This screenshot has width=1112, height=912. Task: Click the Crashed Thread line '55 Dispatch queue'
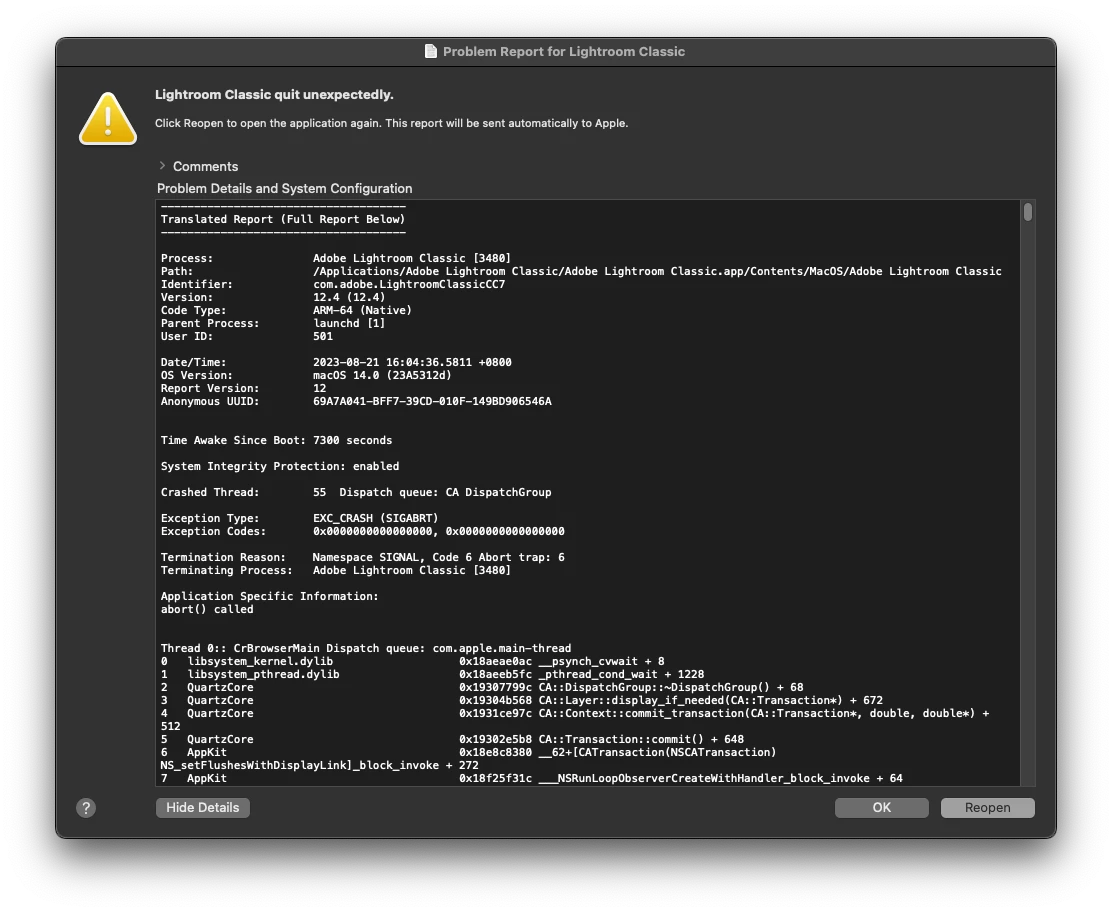click(x=432, y=492)
